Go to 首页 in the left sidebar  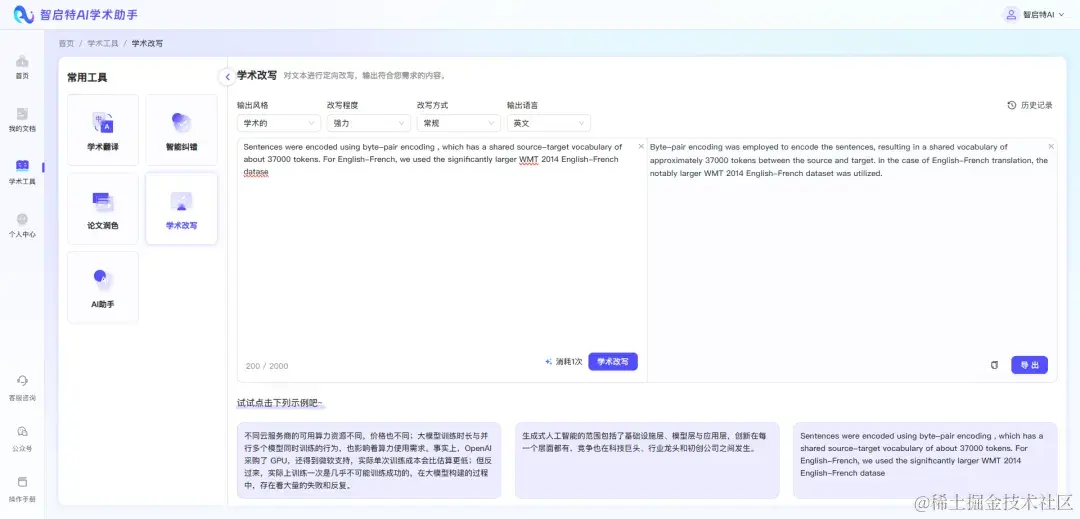[22, 67]
